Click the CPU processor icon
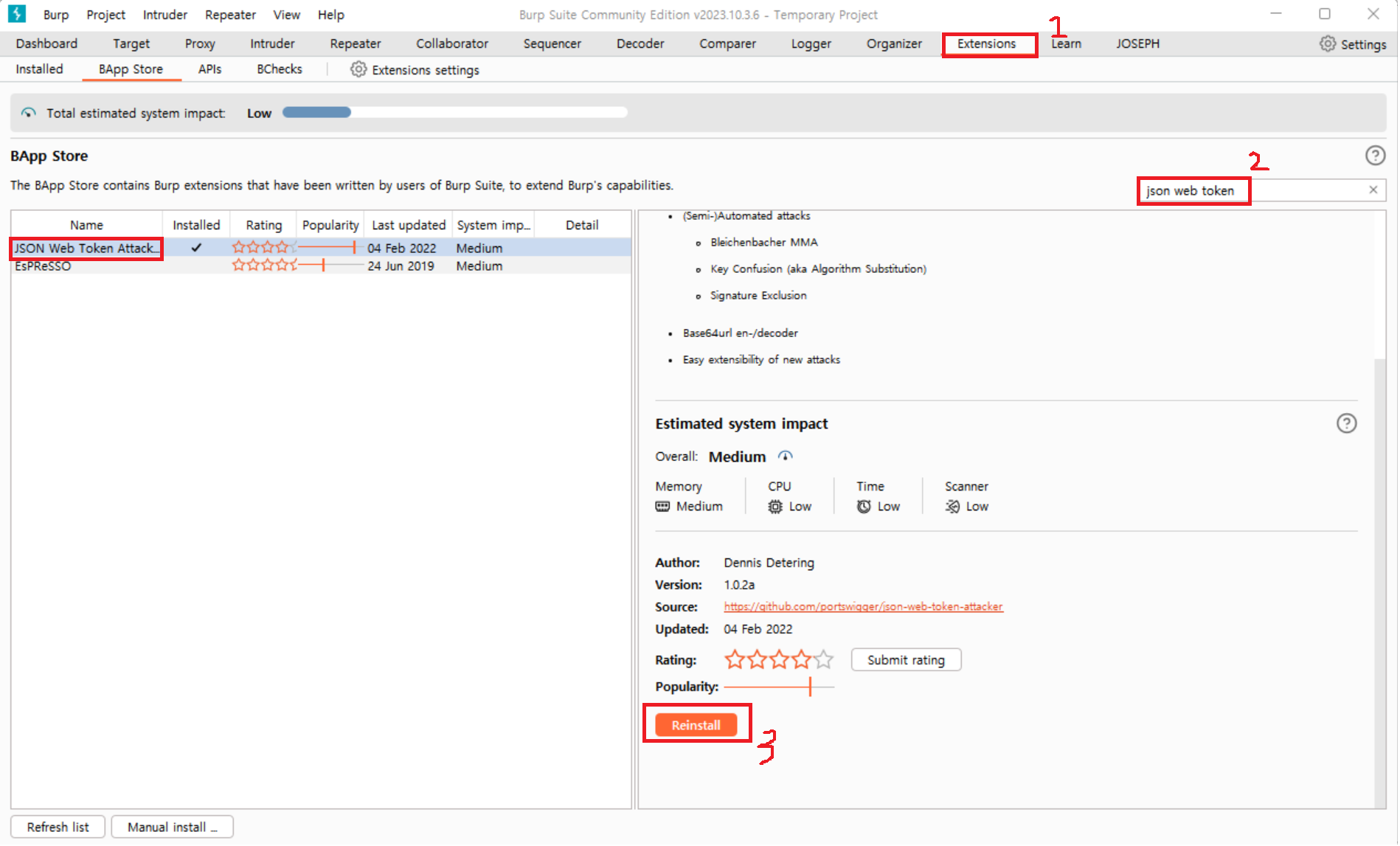Viewport: 1400px width, 846px height. 775,506
